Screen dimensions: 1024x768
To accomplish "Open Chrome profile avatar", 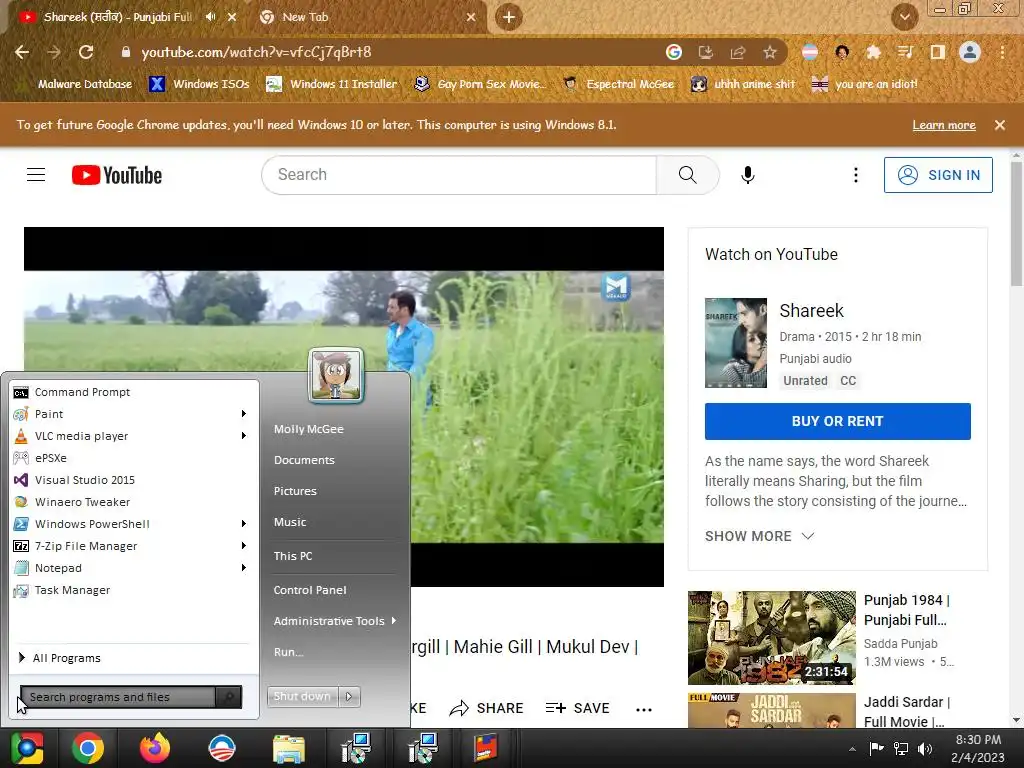I will pos(970,52).
